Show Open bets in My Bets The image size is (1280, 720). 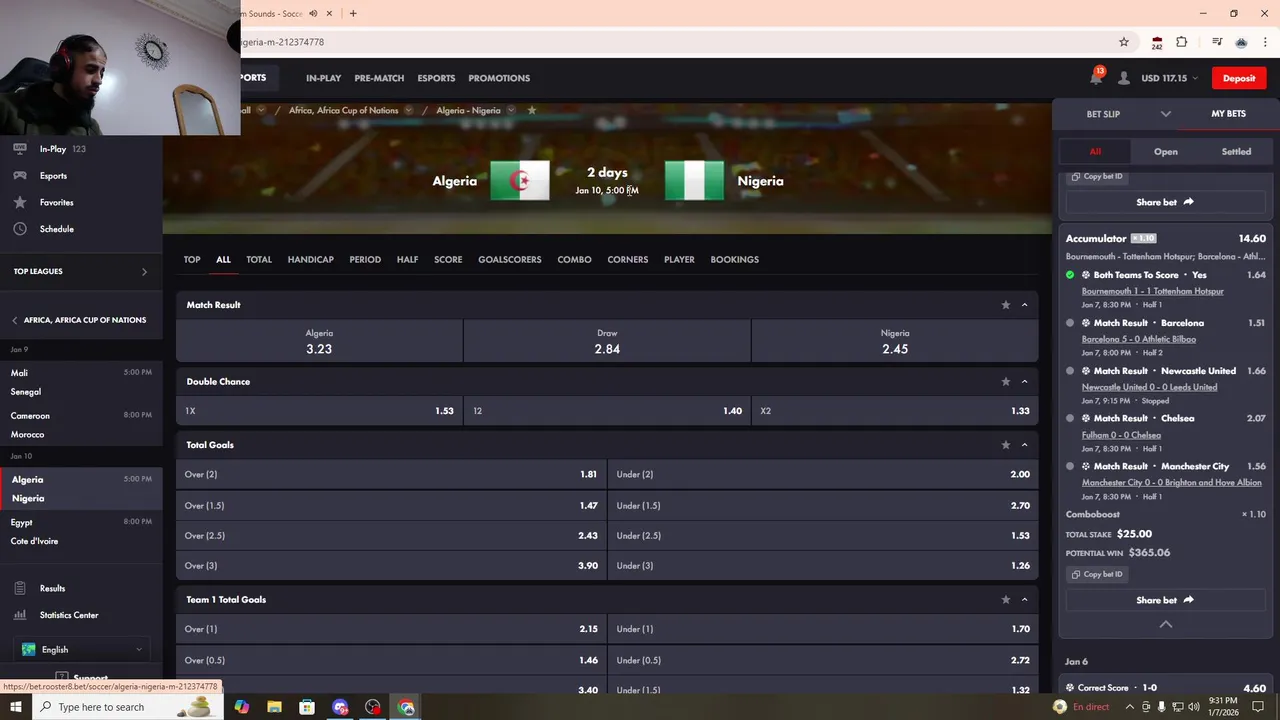point(1166,152)
